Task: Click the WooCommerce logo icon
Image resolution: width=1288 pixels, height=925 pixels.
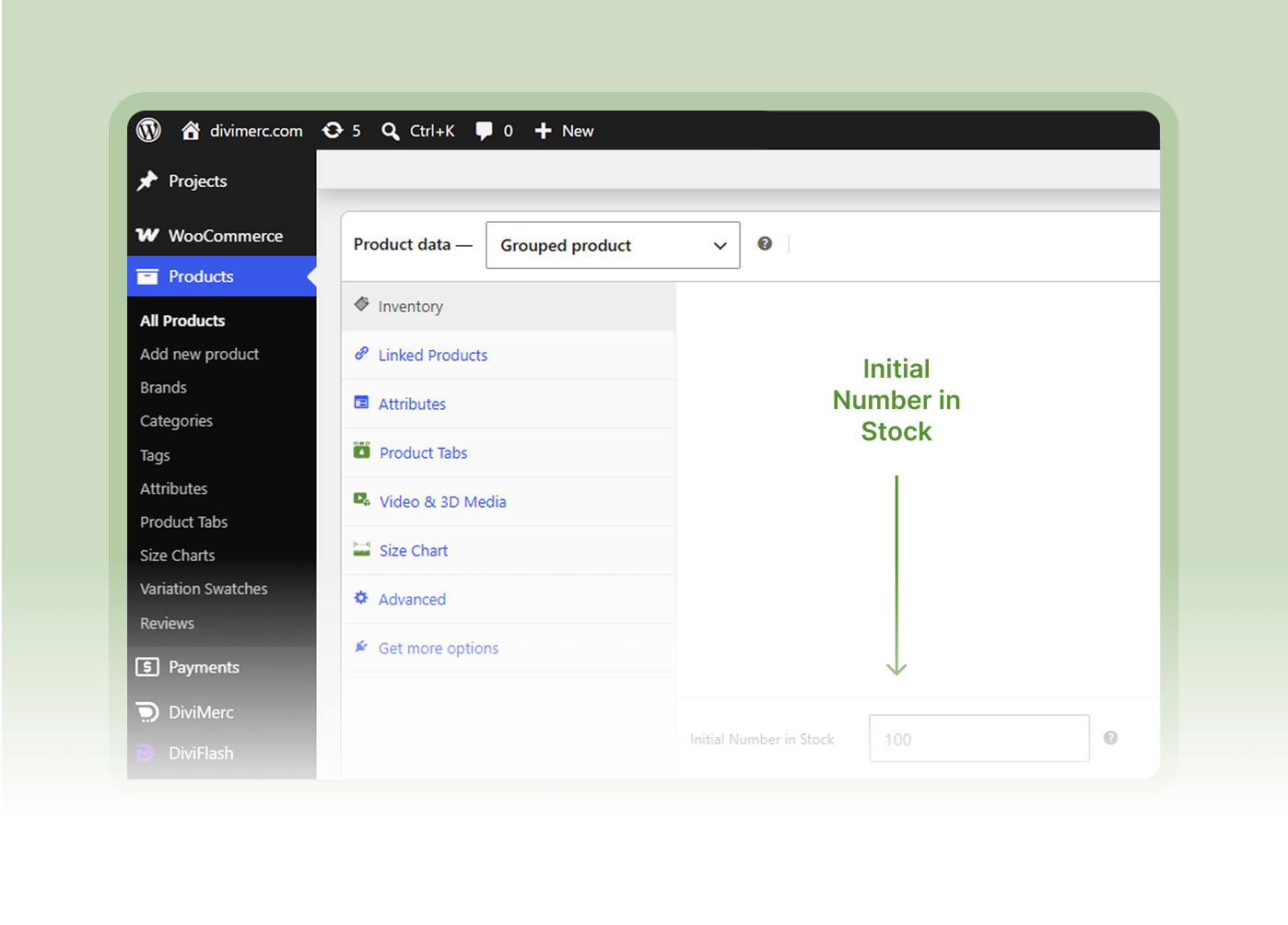Action: 147,235
